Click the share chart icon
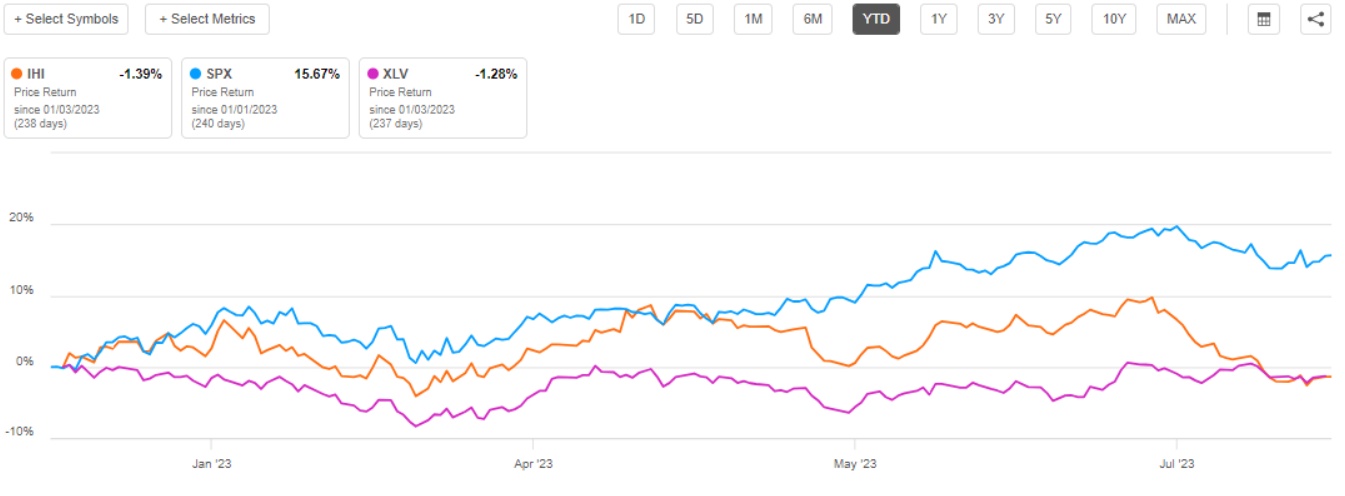Image resolution: width=1345 pixels, height=496 pixels. tap(1315, 19)
